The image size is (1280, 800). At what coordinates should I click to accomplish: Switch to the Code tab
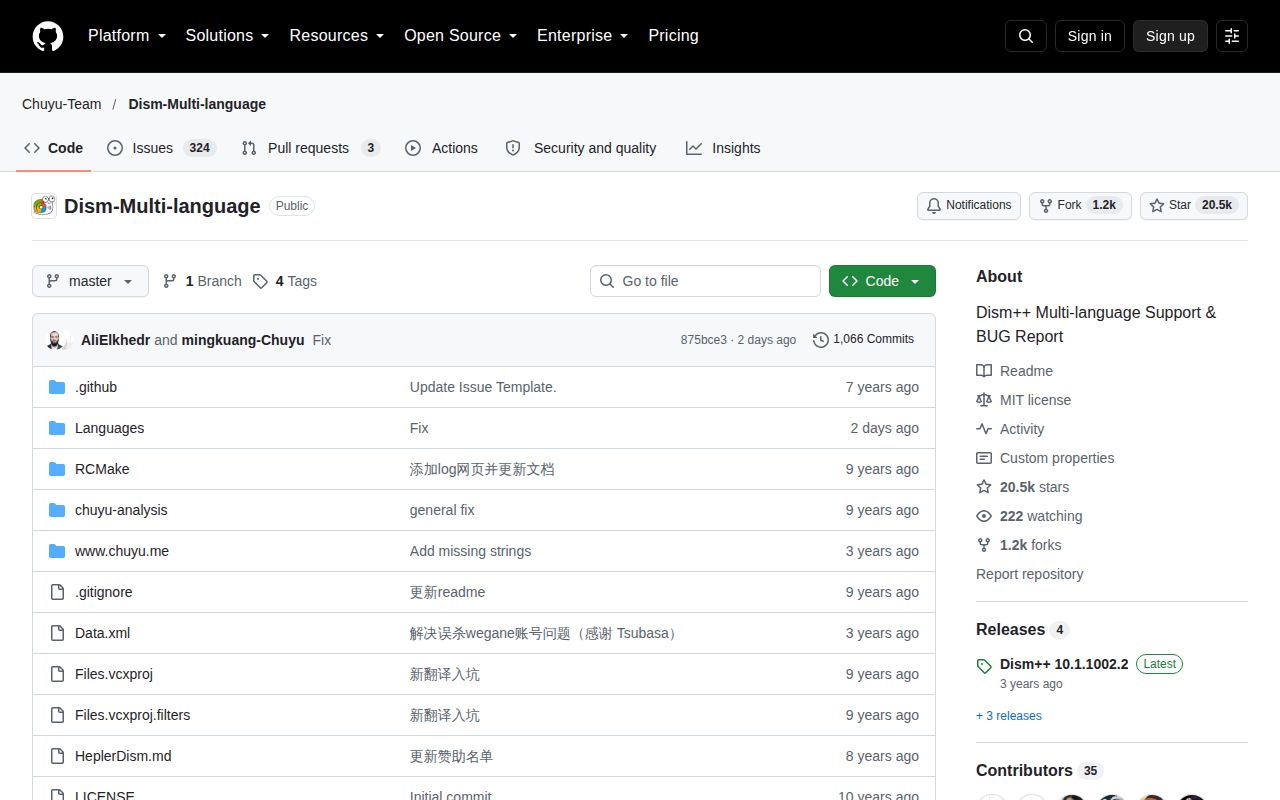point(54,148)
